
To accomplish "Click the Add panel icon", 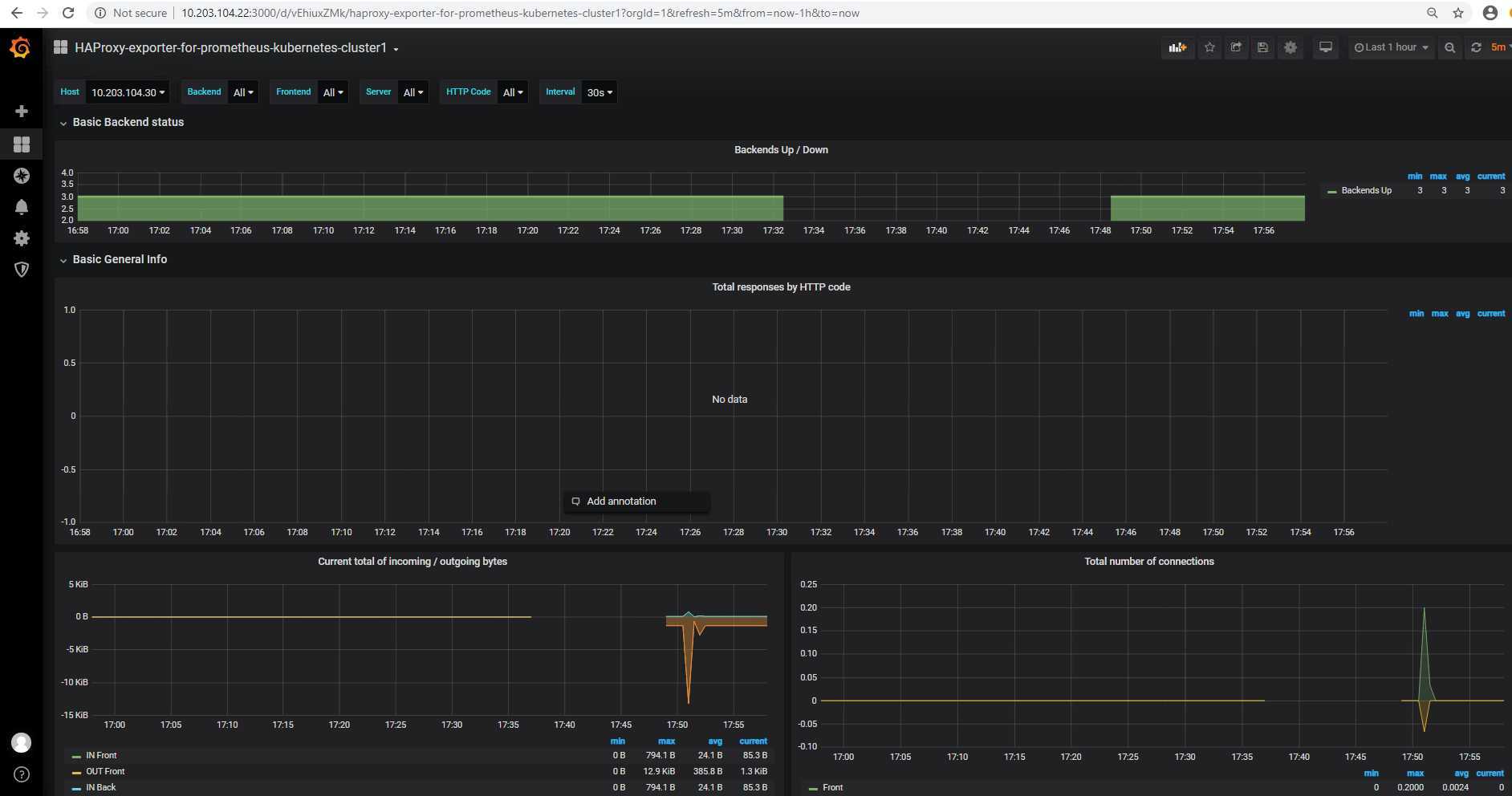I will tap(1177, 47).
